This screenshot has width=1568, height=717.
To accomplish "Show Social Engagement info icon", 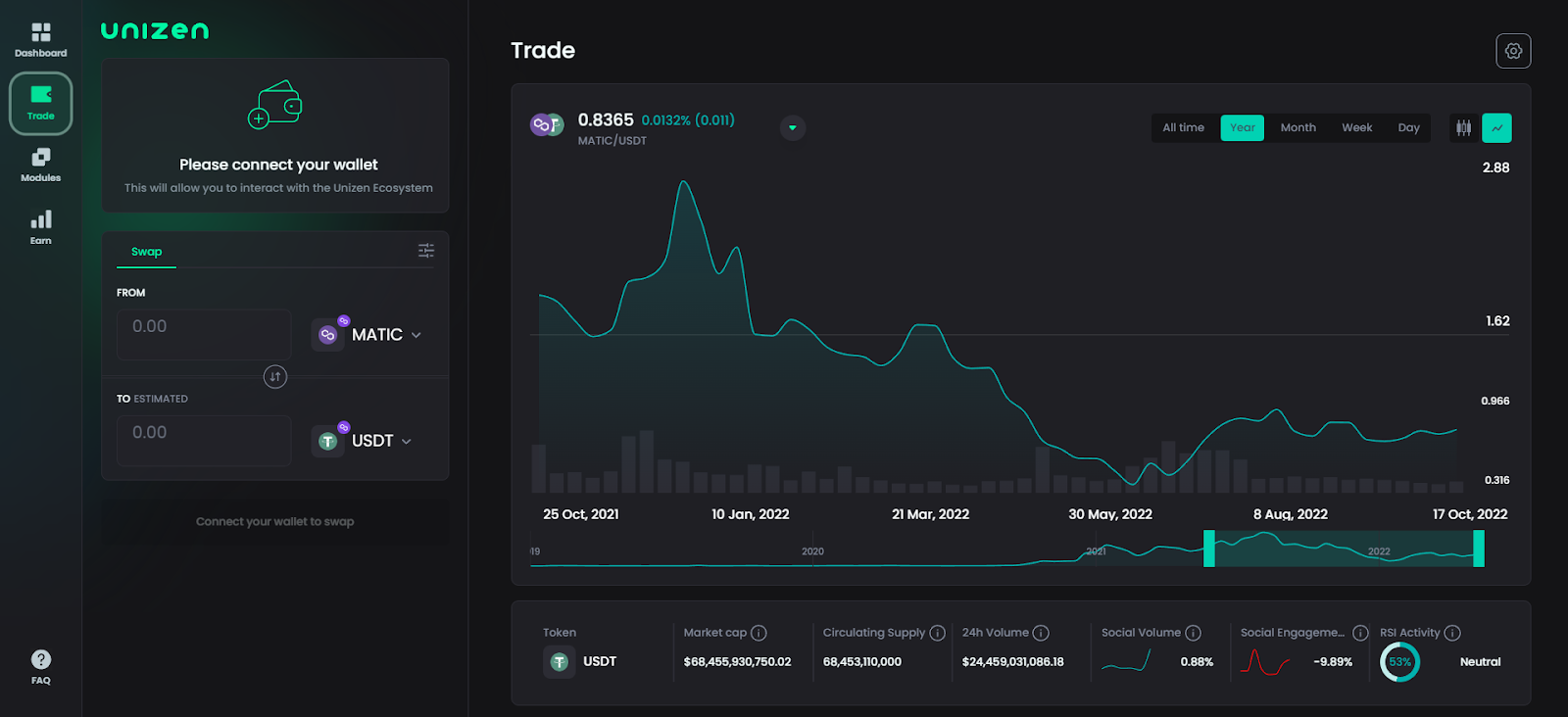I will [x=1360, y=633].
